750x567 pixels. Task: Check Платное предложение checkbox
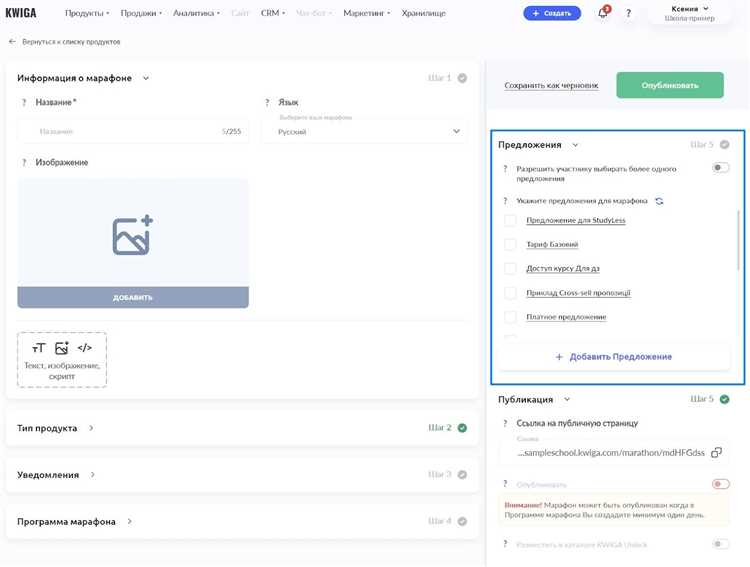(510, 317)
